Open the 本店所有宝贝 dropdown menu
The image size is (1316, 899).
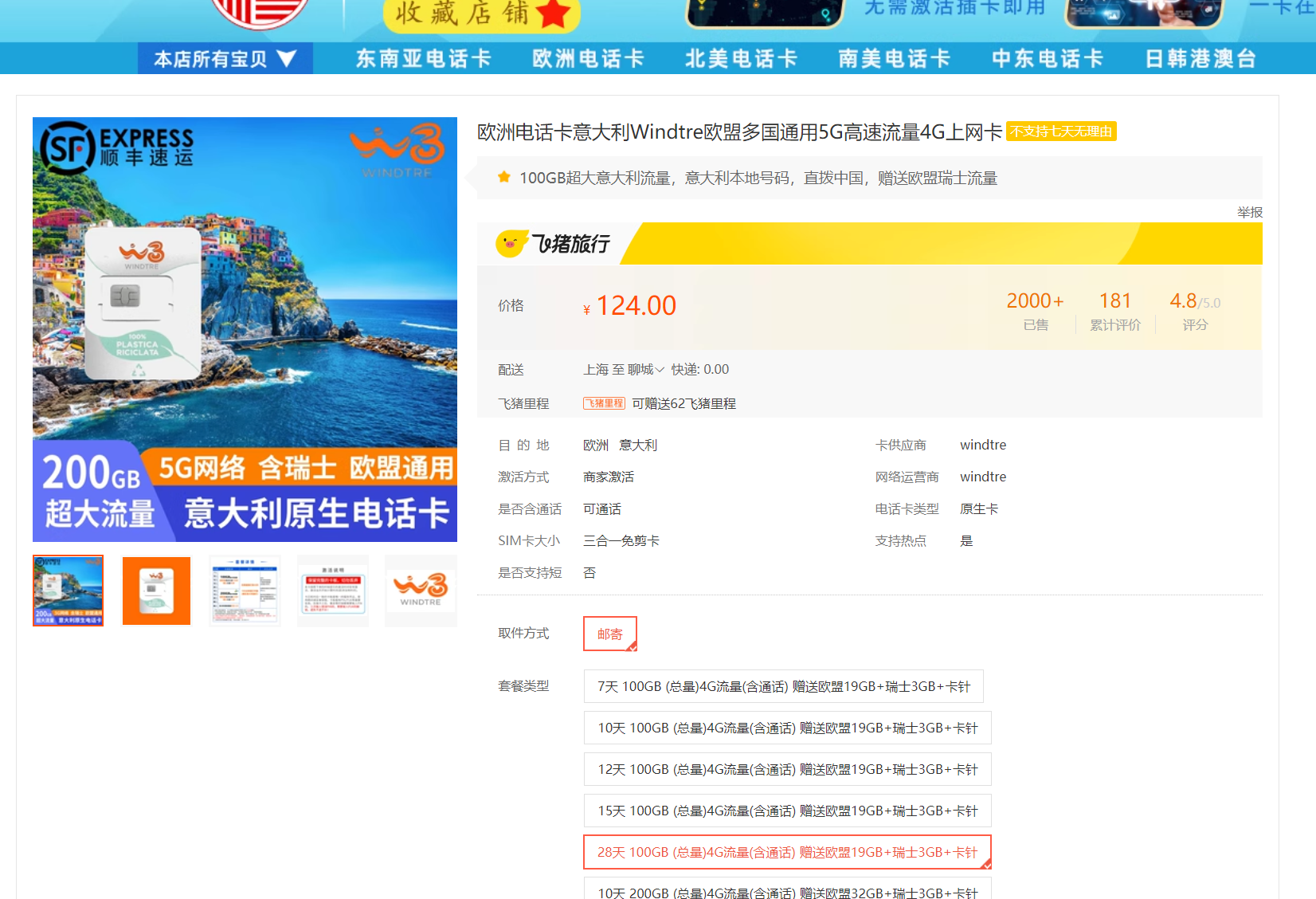225,58
